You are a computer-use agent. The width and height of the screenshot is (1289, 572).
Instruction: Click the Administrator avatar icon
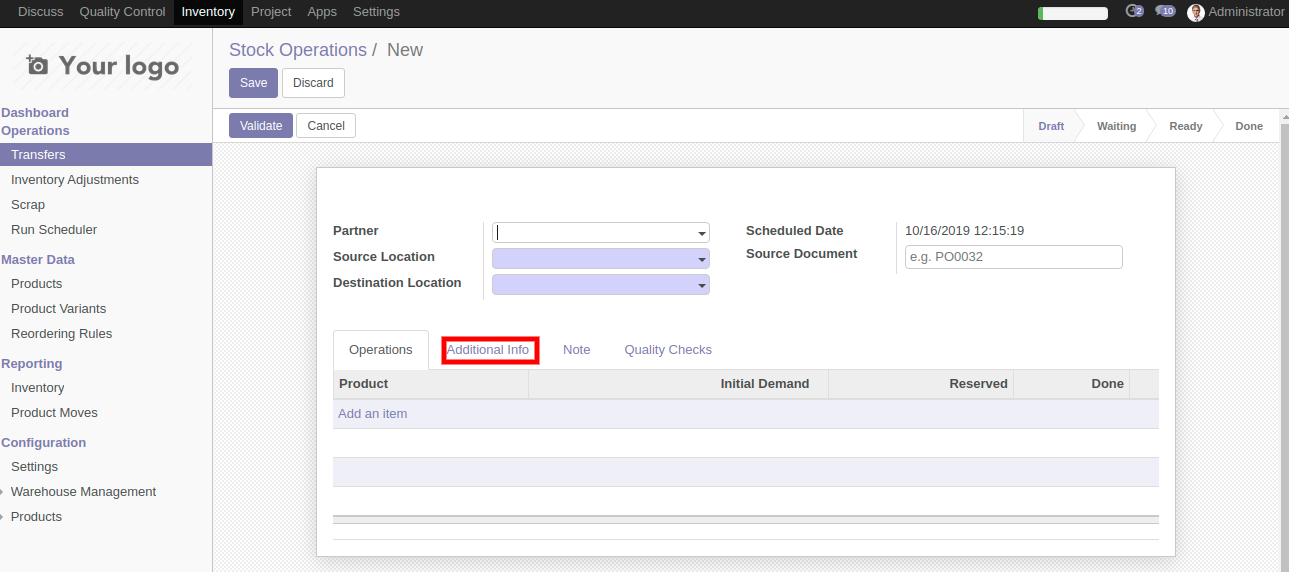1195,13
